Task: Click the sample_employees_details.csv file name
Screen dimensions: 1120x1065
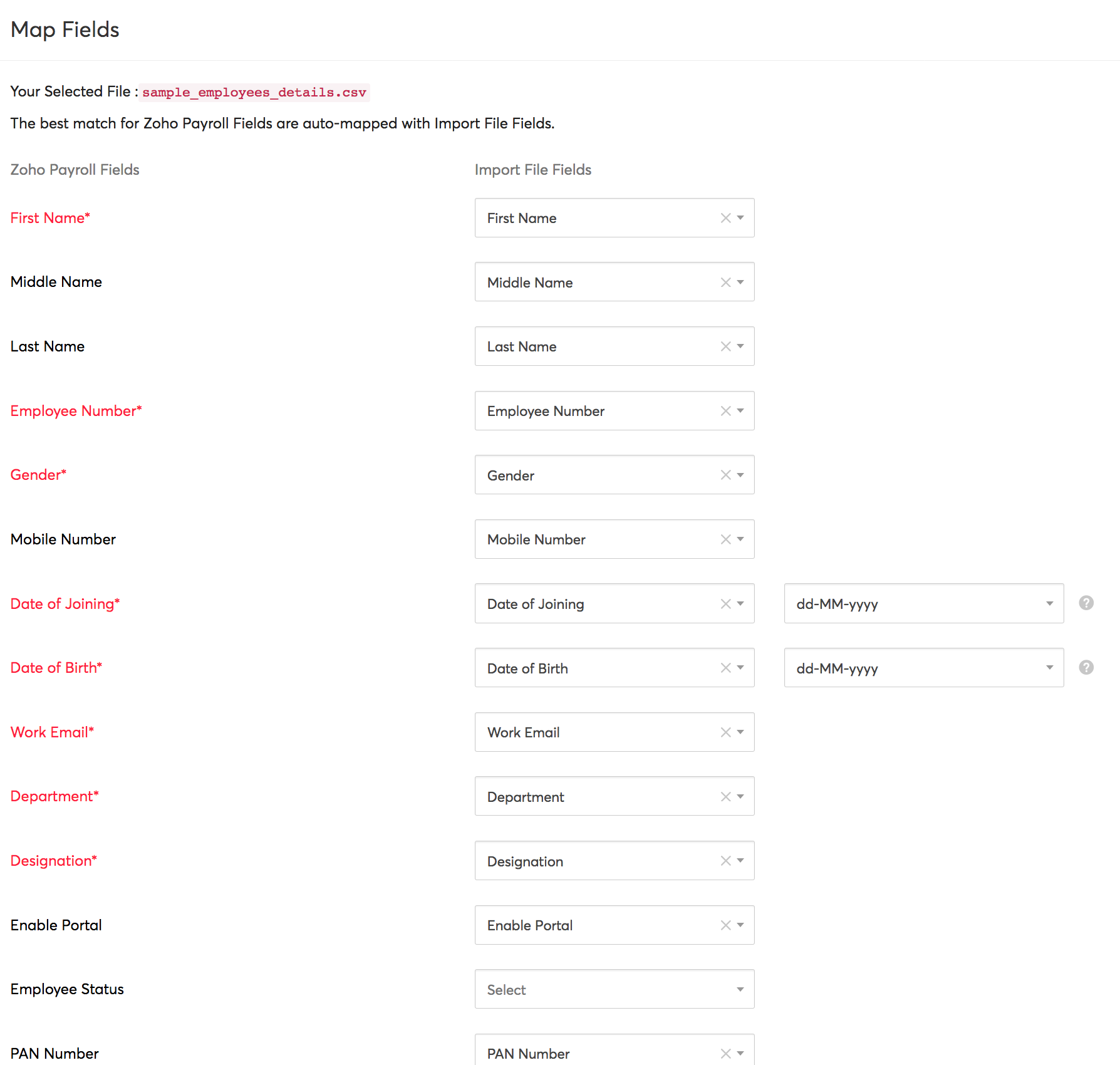Action: [254, 93]
